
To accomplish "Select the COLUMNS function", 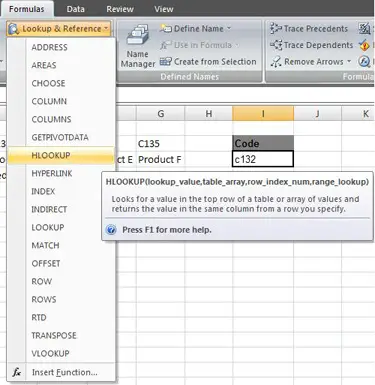I will [x=61, y=119].
